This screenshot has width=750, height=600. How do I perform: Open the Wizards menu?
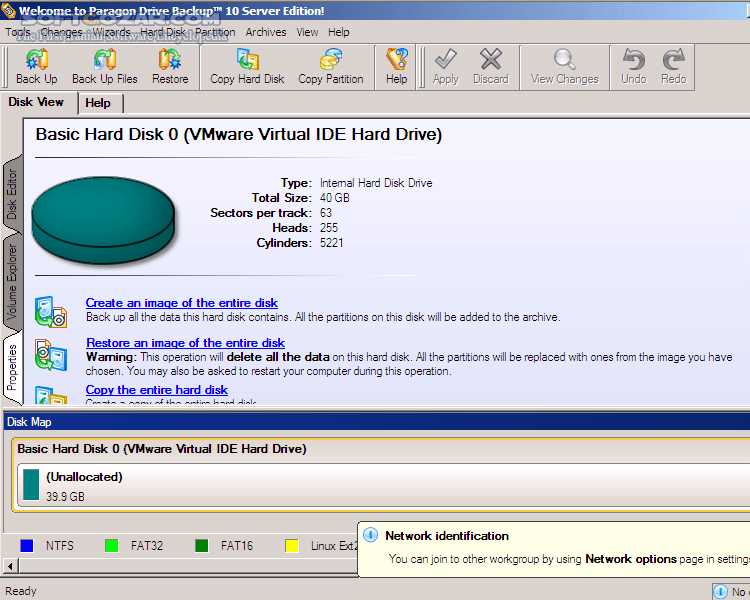click(x=111, y=32)
